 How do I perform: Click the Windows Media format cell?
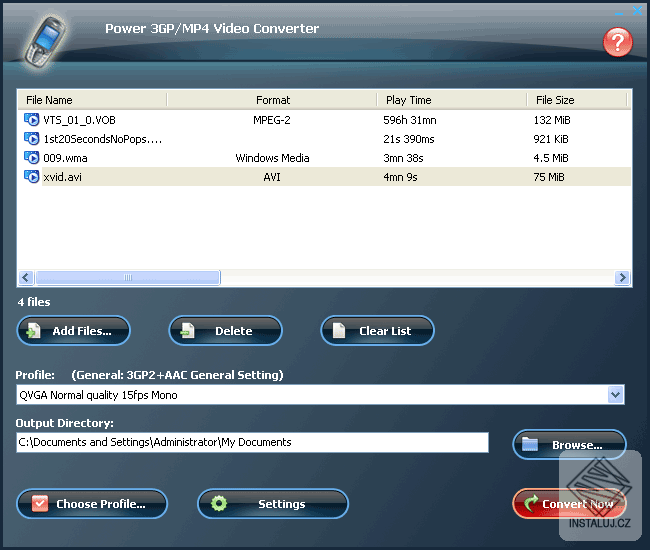(272, 158)
